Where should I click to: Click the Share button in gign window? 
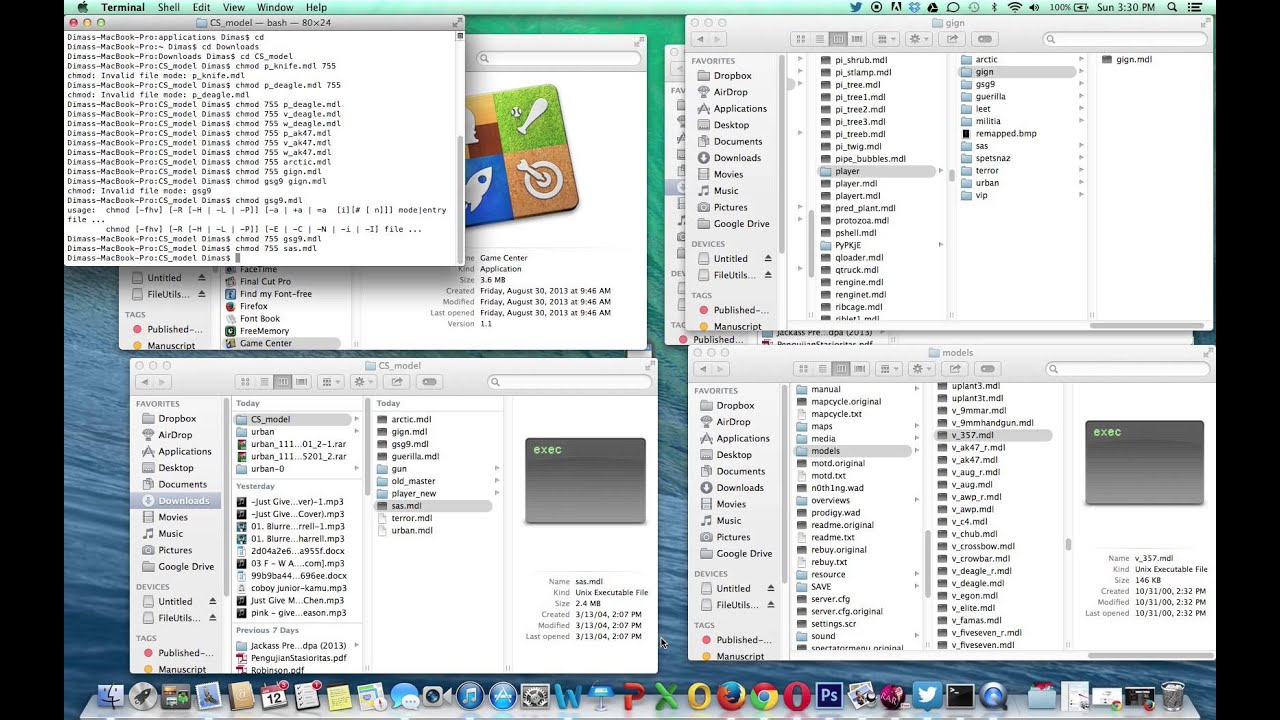[x=952, y=39]
